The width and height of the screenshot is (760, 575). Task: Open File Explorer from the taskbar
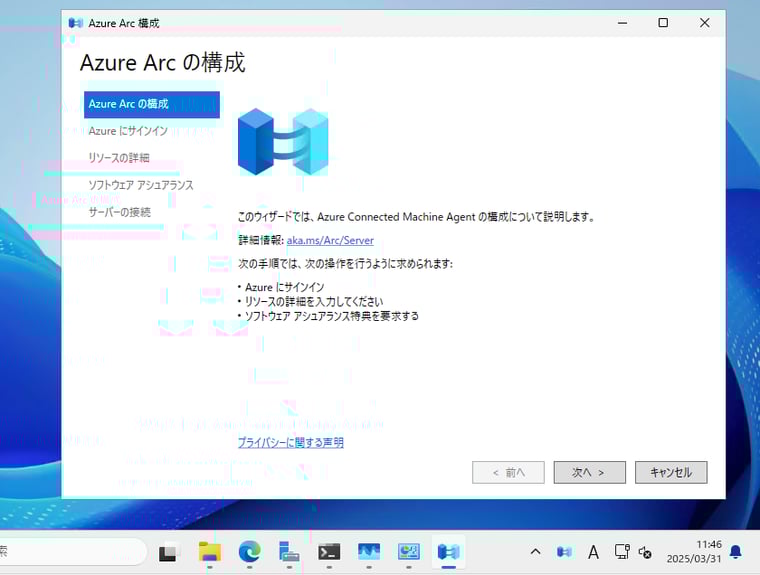[x=209, y=552]
